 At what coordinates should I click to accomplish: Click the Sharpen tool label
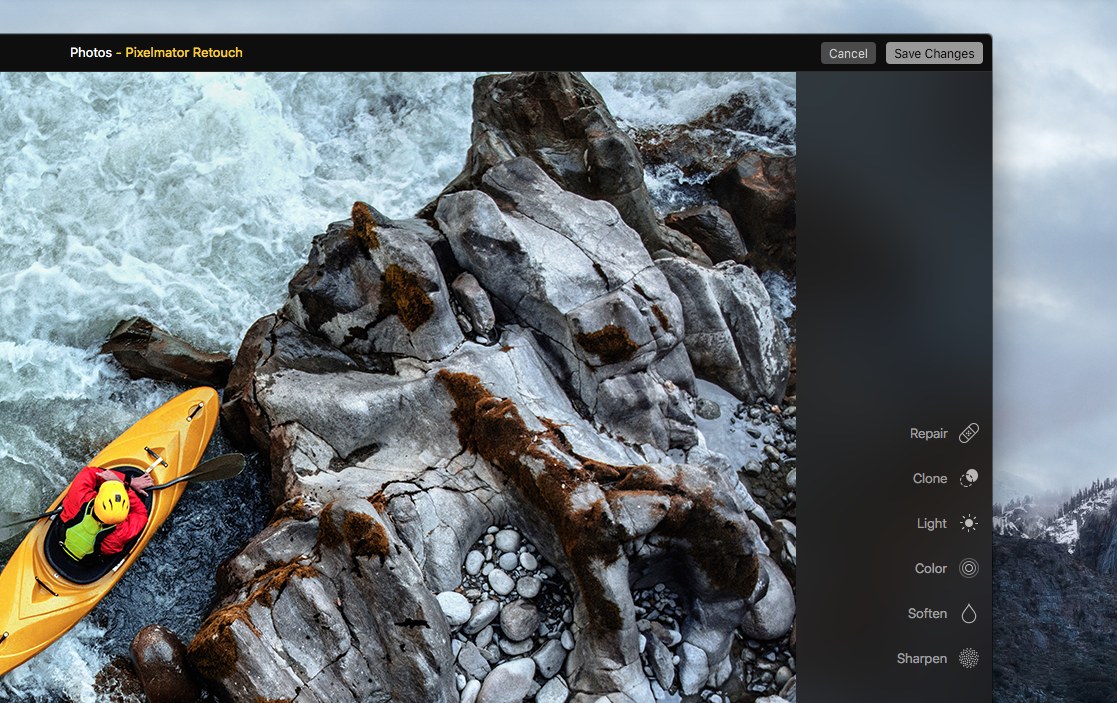(x=922, y=659)
